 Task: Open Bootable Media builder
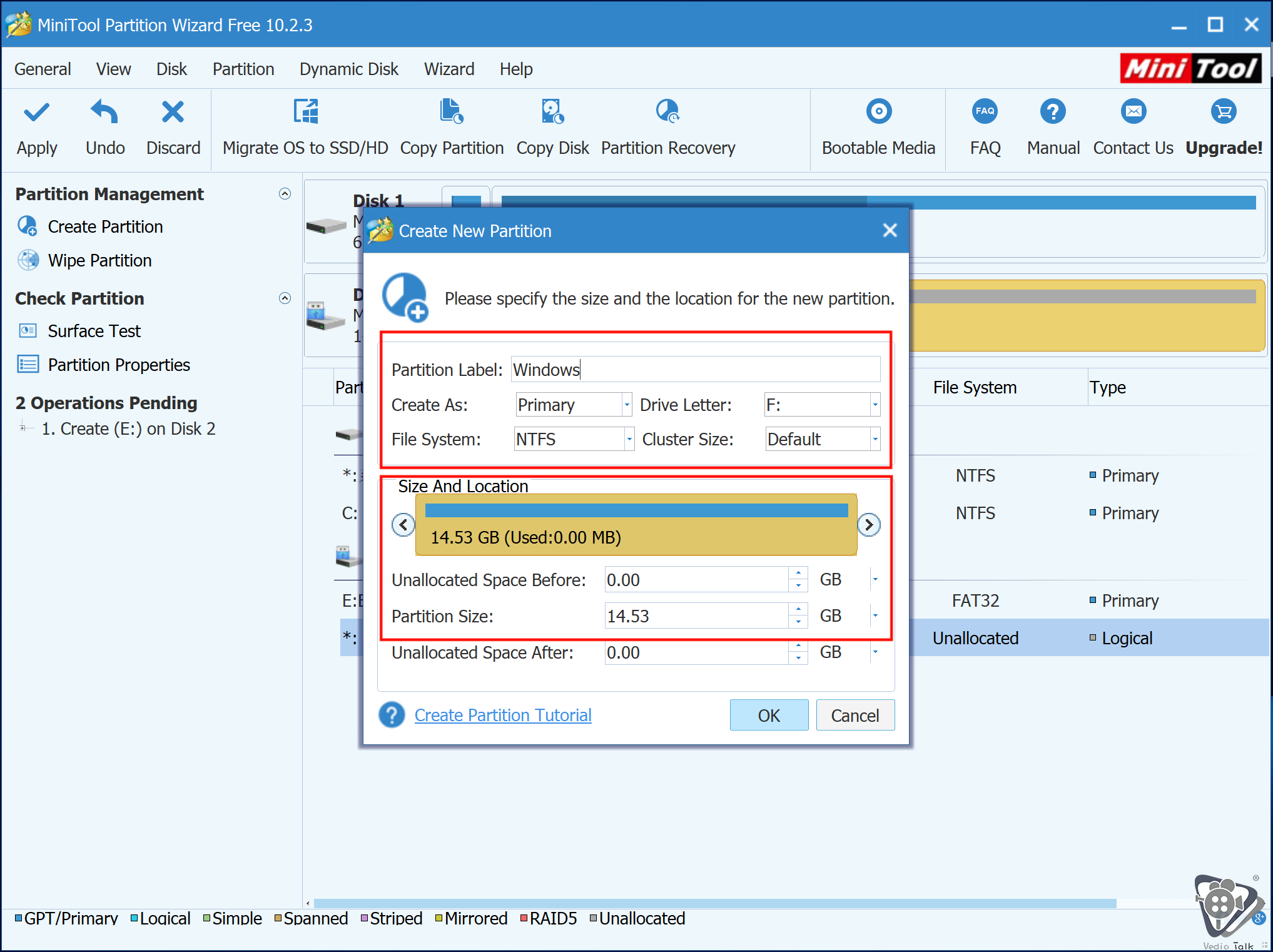click(878, 128)
